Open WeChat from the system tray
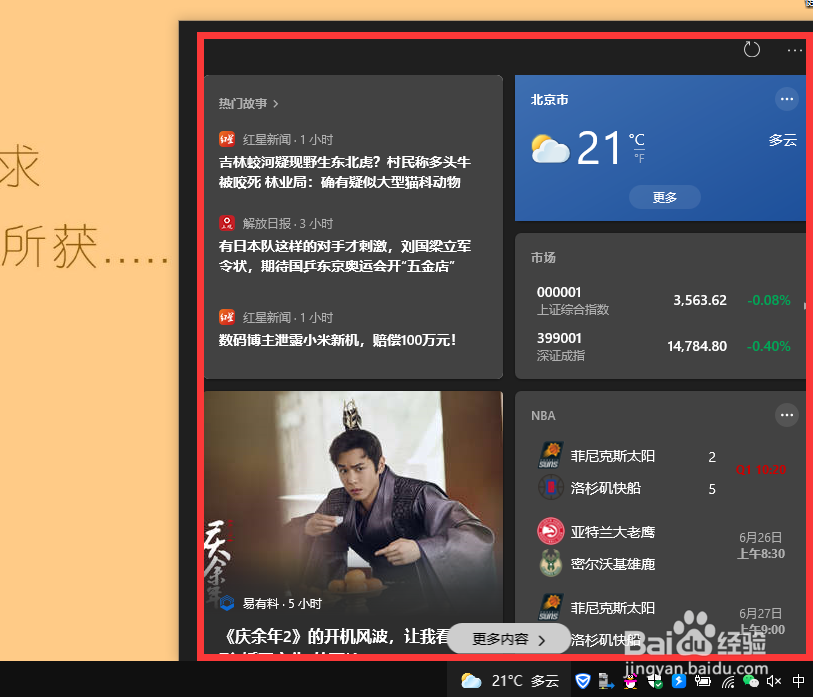The width and height of the screenshot is (813, 697). [x=752, y=681]
